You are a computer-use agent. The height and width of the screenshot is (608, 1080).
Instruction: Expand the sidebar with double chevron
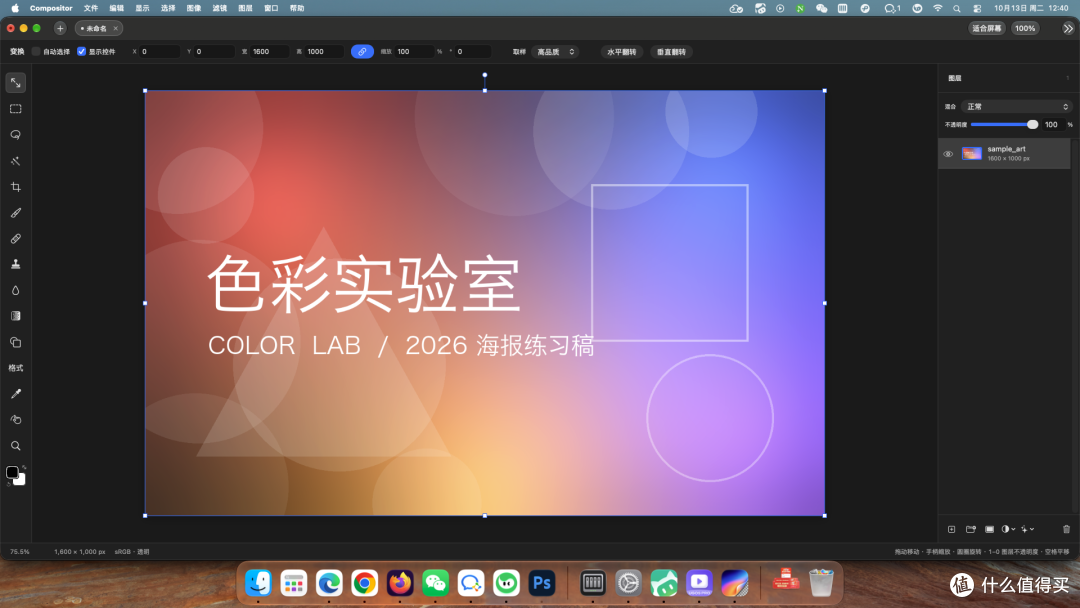coord(1068,28)
